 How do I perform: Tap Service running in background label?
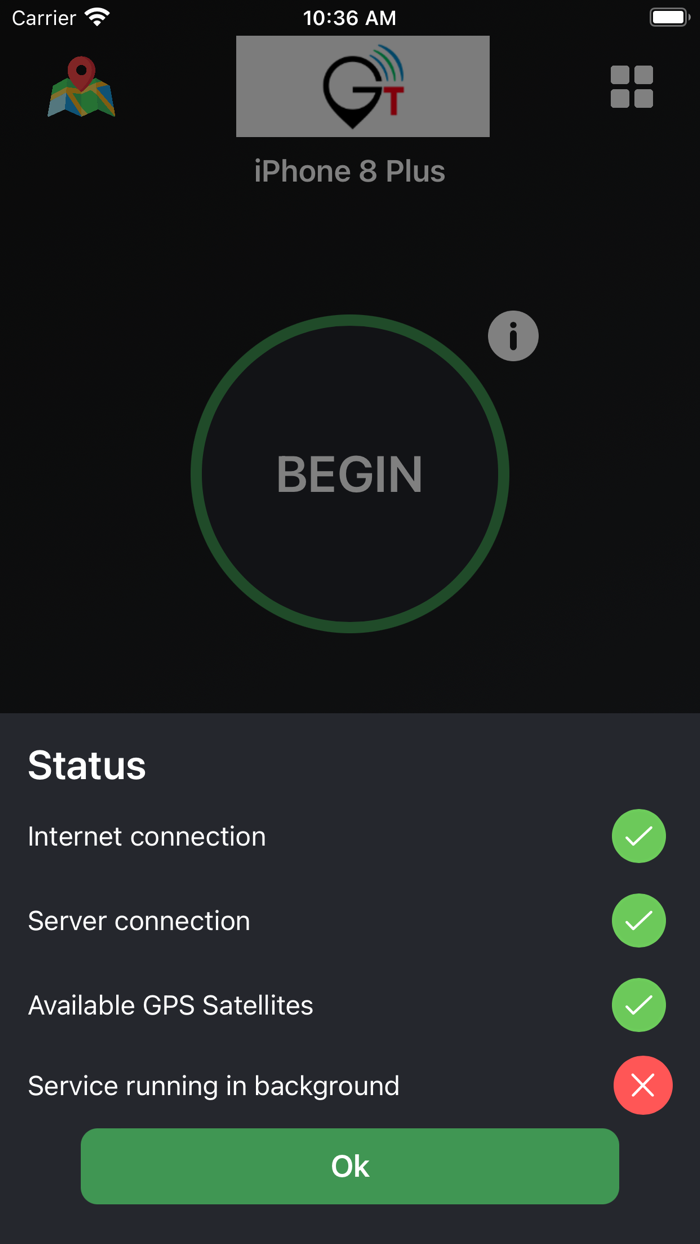click(213, 1086)
